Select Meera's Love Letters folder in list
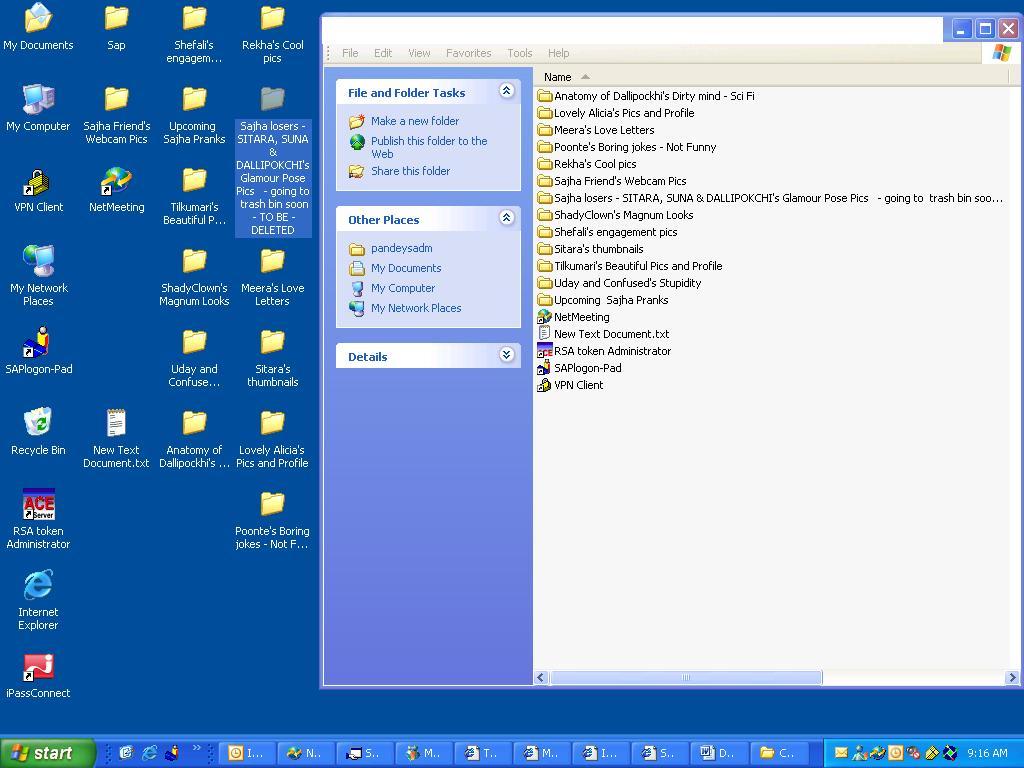 point(603,130)
